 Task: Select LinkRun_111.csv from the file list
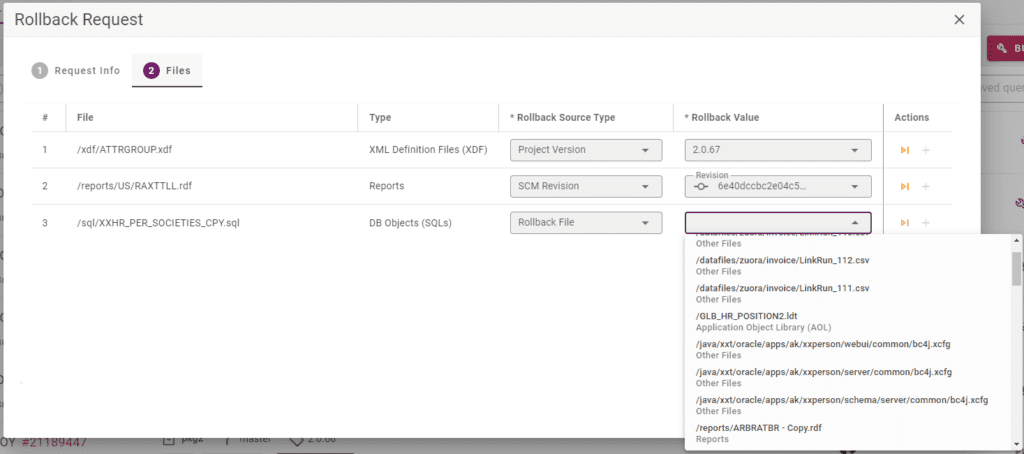coord(849,293)
